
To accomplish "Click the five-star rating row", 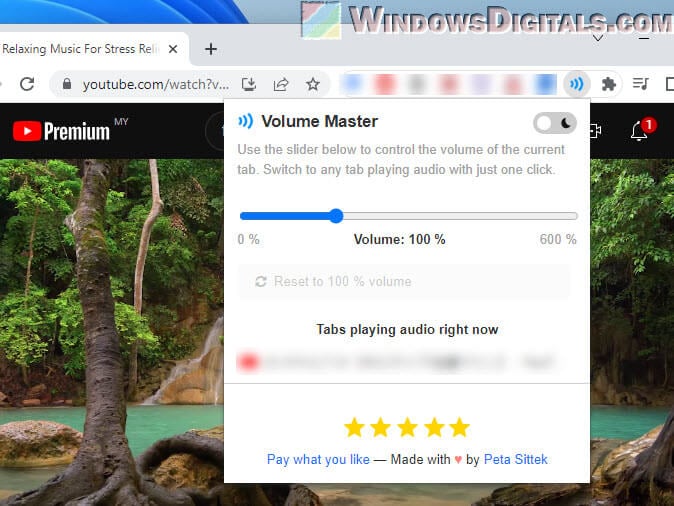I will [x=407, y=427].
